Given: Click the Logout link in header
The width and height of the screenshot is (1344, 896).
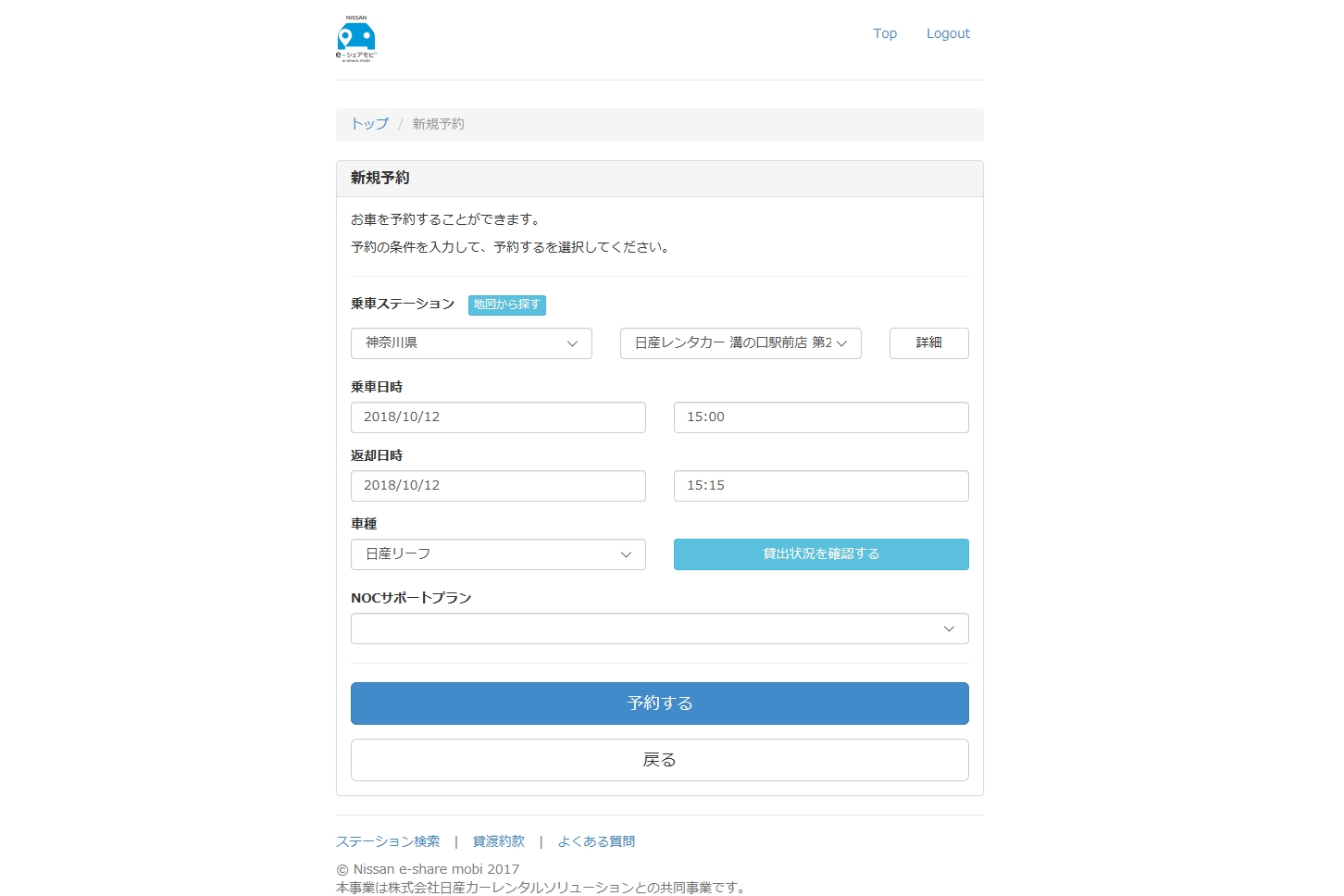Looking at the screenshot, I should click(x=948, y=33).
